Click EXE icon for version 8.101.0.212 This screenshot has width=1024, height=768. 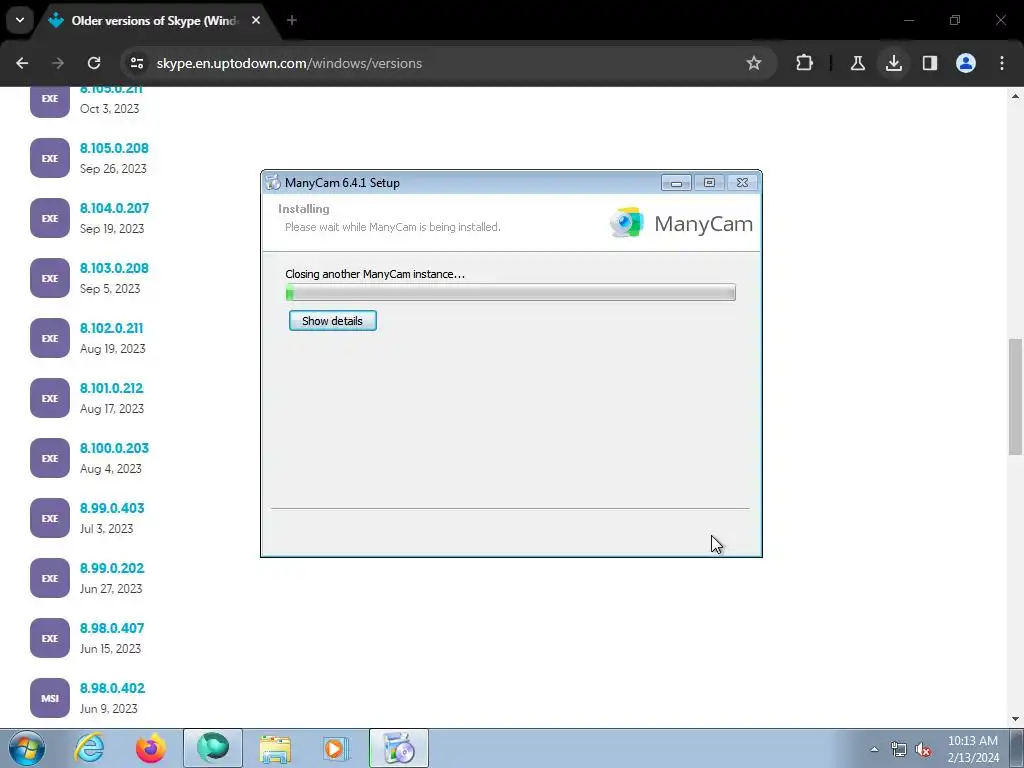click(50, 398)
